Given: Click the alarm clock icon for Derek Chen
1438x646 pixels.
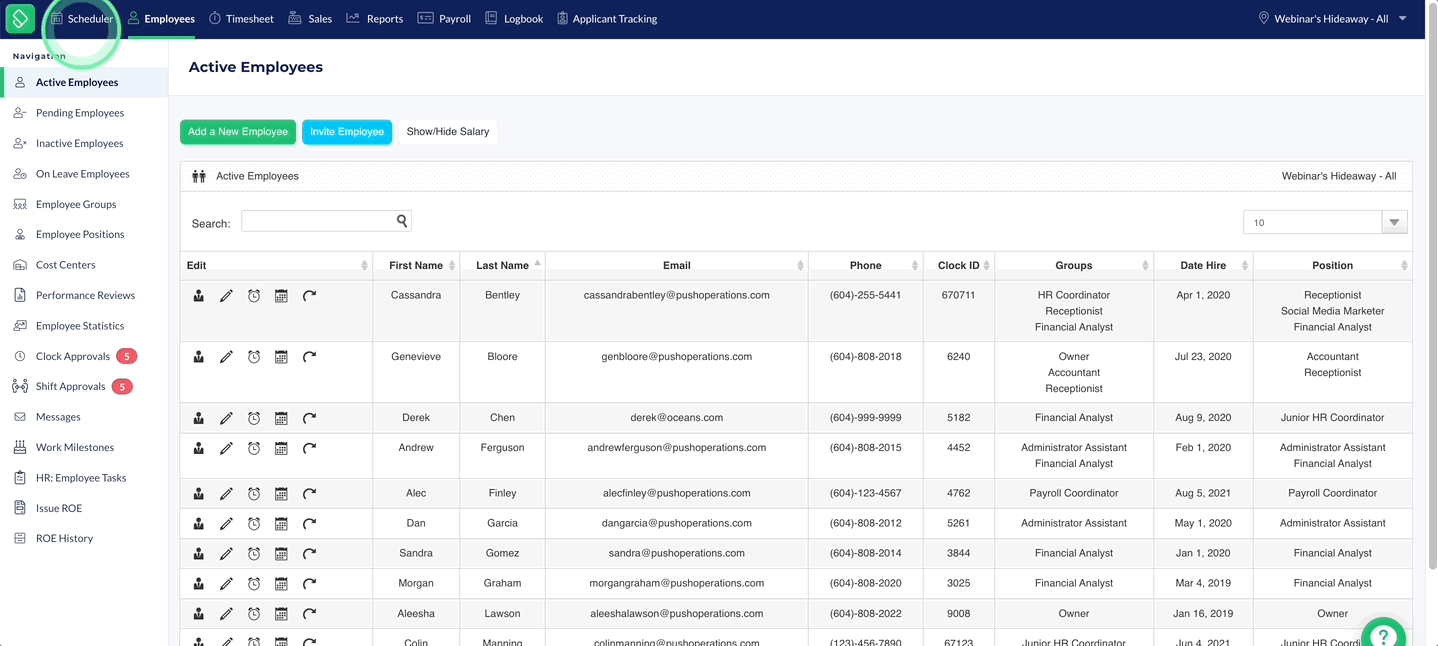Looking at the screenshot, I should pyautogui.click(x=254, y=418).
